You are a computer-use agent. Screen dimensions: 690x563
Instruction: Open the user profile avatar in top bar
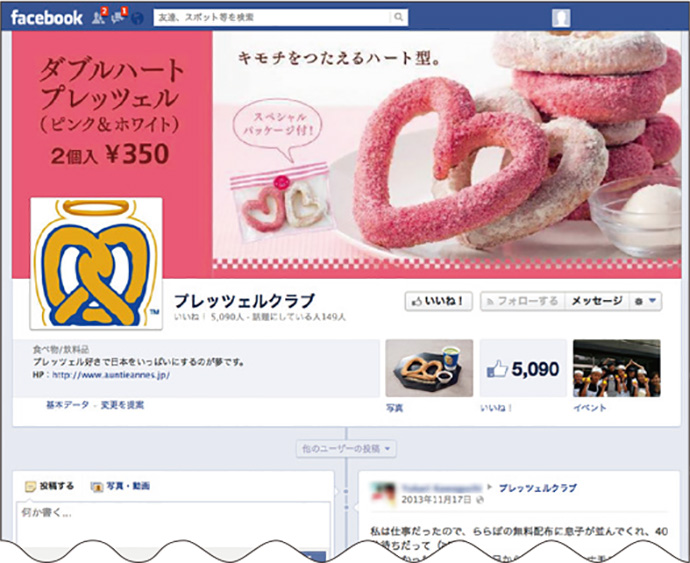pyautogui.click(x=561, y=18)
